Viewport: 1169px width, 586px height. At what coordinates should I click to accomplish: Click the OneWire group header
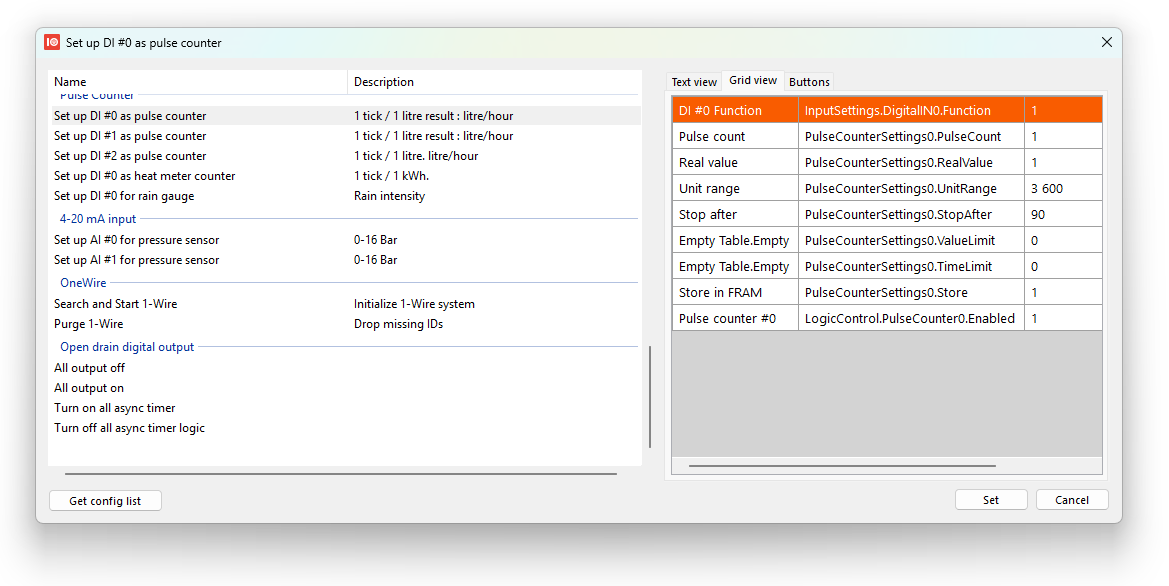pos(84,283)
